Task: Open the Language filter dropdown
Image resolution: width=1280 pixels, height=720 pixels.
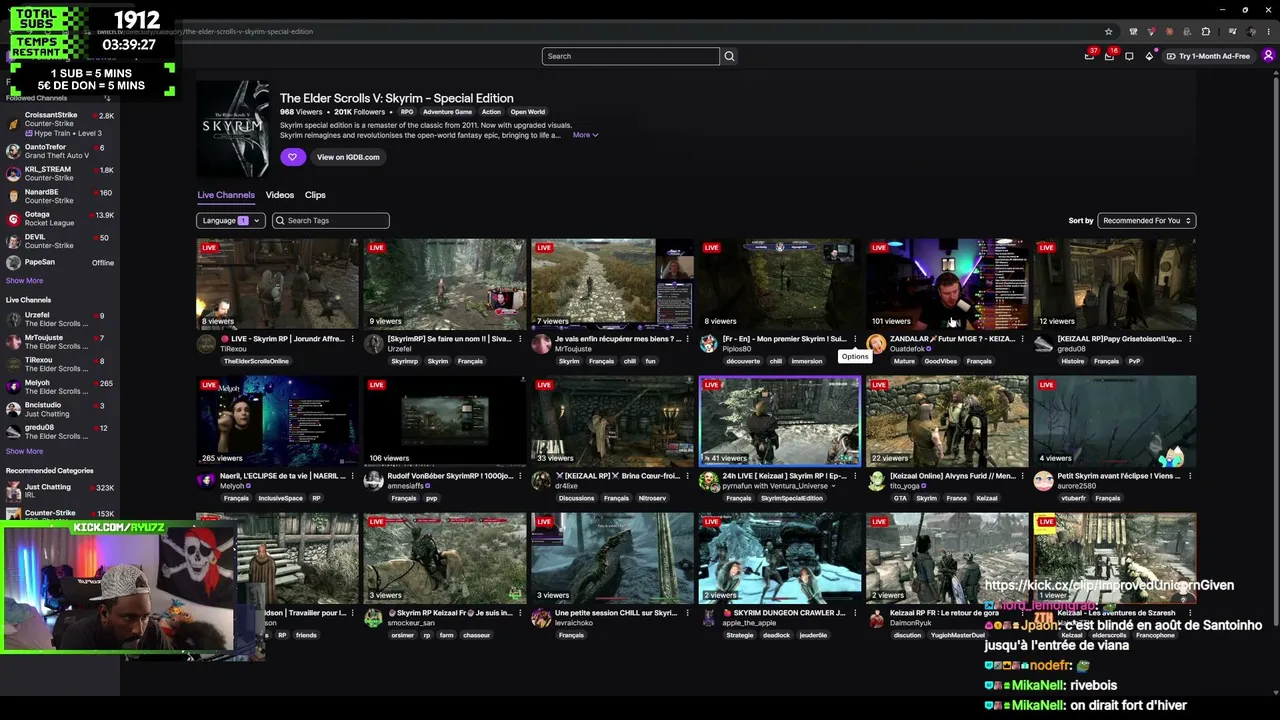Action: [x=230, y=220]
